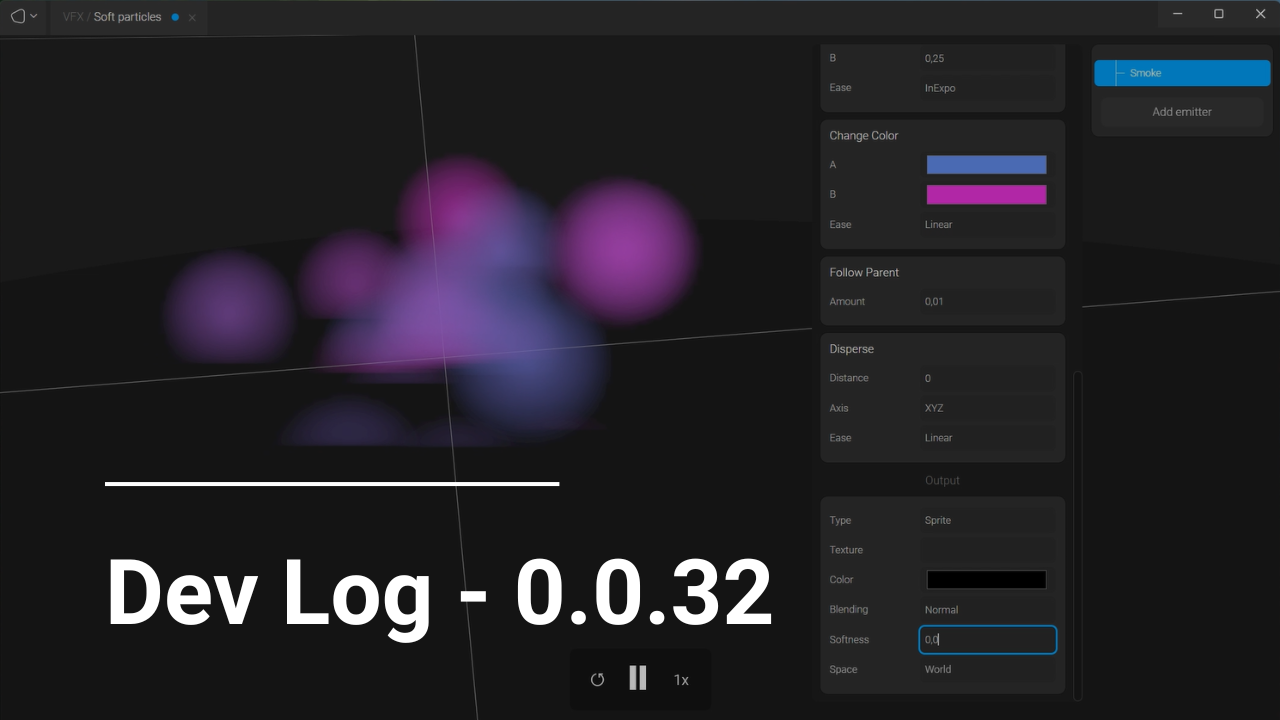Image resolution: width=1280 pixels, height=720 pixels.
Task: Open the Blending mode selector
Action: (x=988, y=609)
